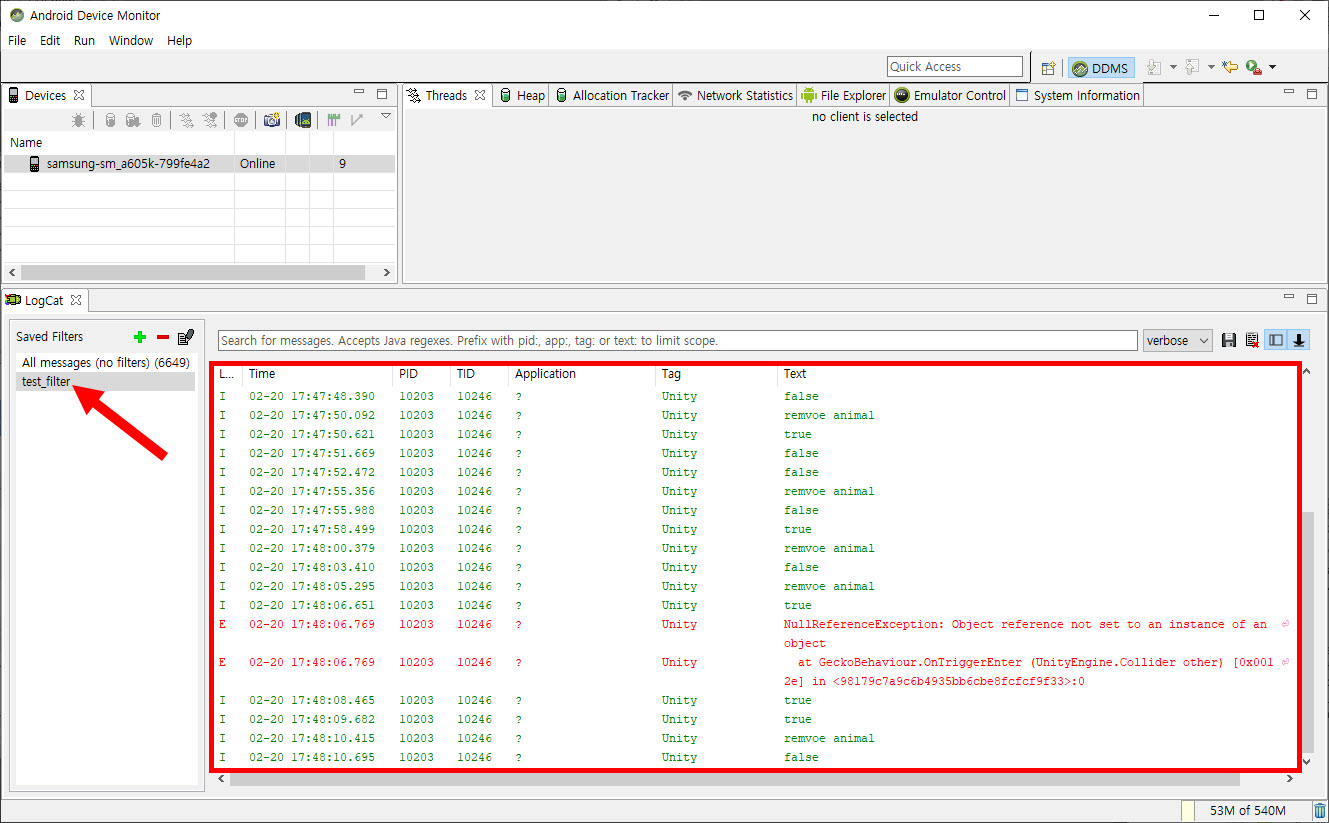
Task: Switch to the Network Statistics tab
Action: coord(735,95)
